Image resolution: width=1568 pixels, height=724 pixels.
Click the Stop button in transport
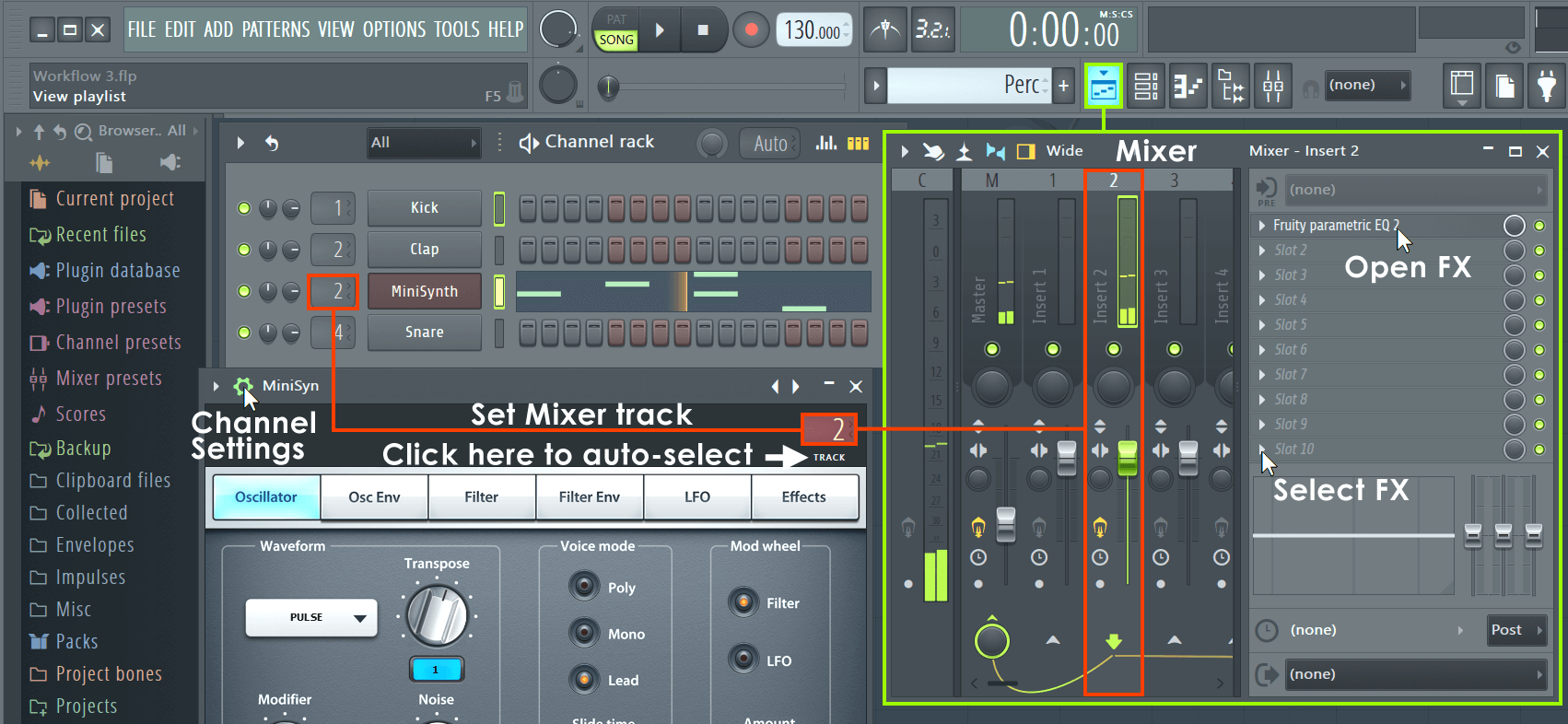(703, 30)
